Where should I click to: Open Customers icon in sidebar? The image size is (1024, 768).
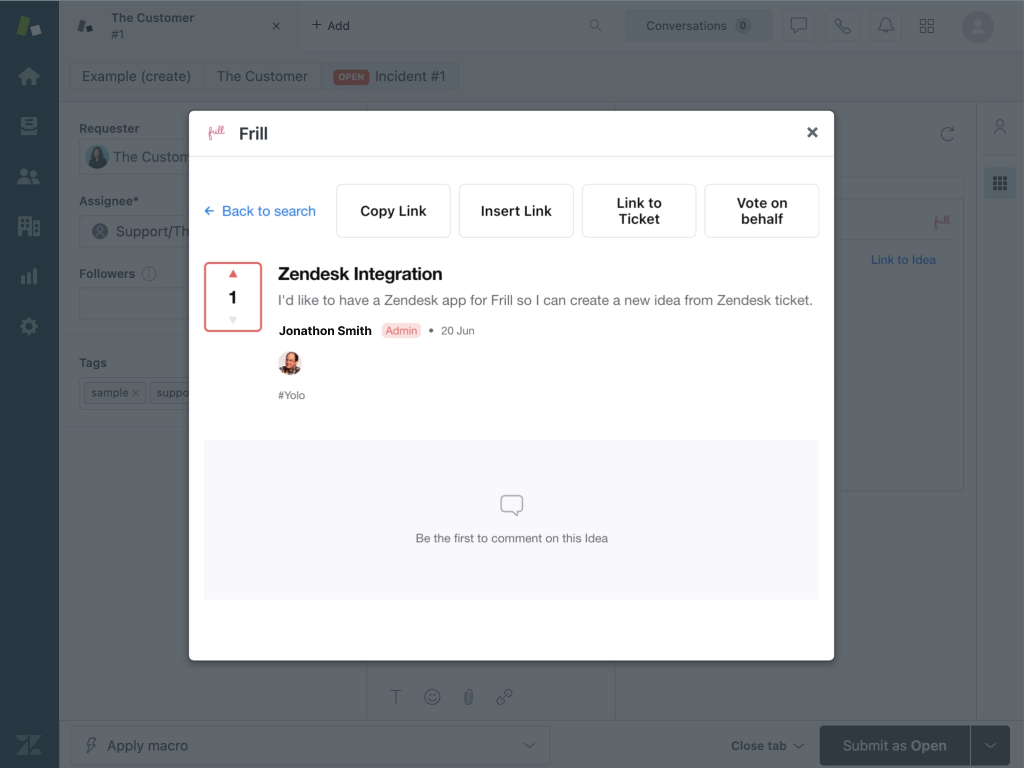[29, 176]
